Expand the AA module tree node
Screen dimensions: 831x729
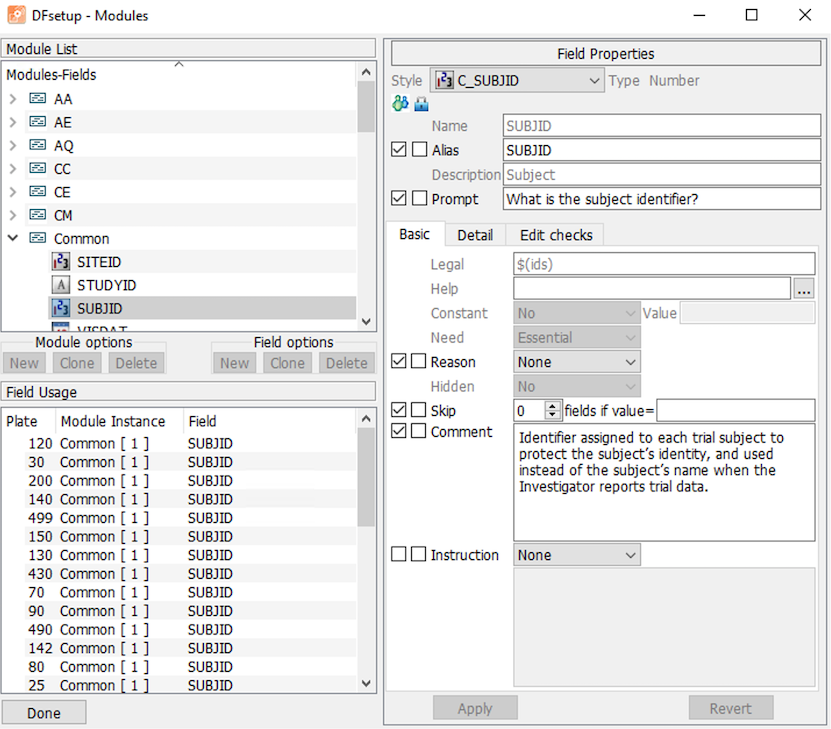[13, 99]
